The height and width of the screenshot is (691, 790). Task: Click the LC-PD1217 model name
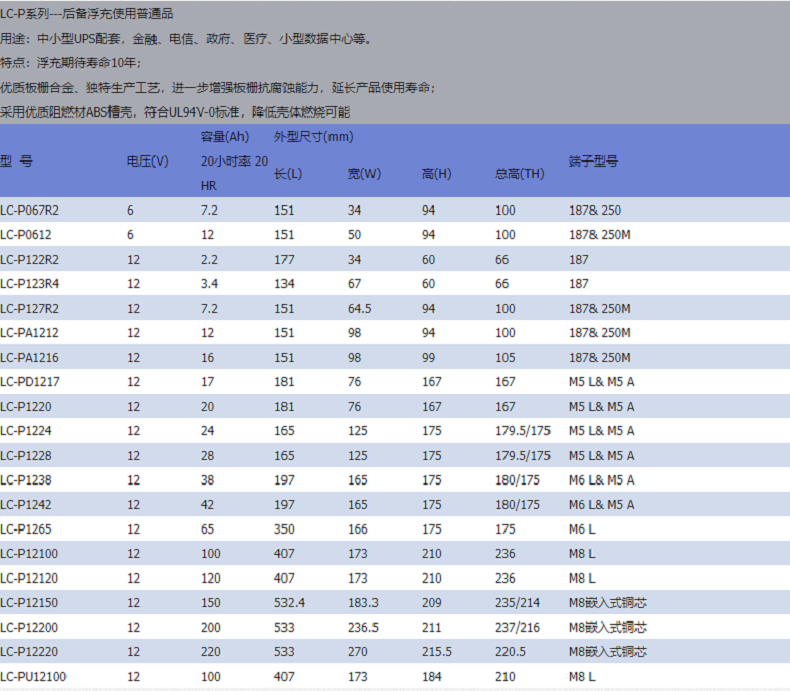(x=30, y=382)
